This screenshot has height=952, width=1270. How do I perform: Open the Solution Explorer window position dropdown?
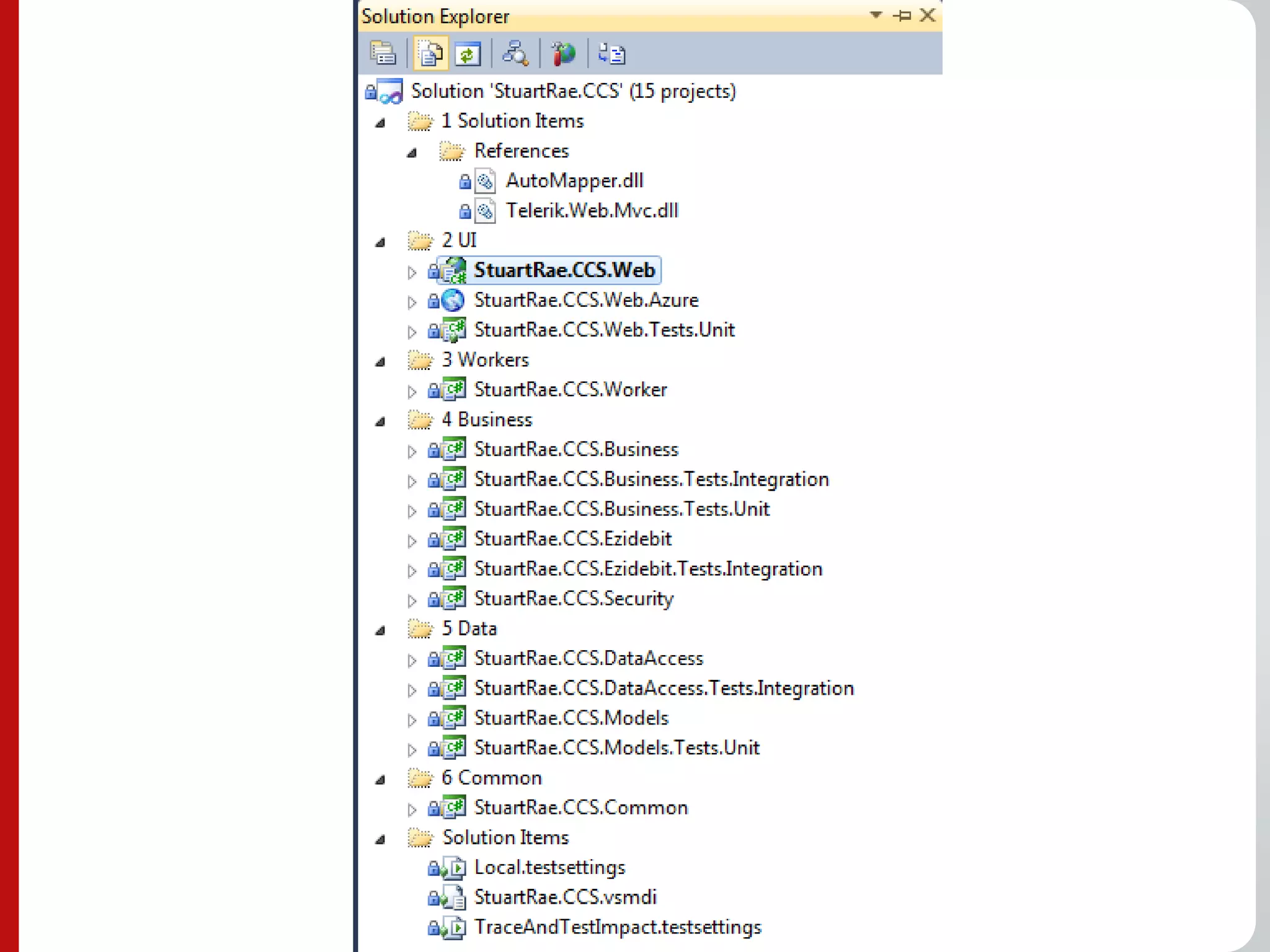[x=876, y=15]
